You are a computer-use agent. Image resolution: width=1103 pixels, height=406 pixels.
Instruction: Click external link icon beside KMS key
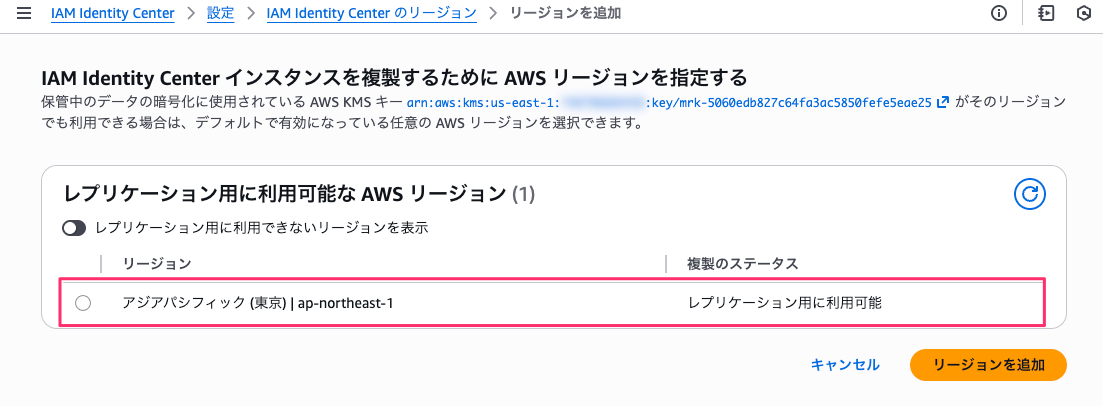pyautogui.click(x=941, y=102)
